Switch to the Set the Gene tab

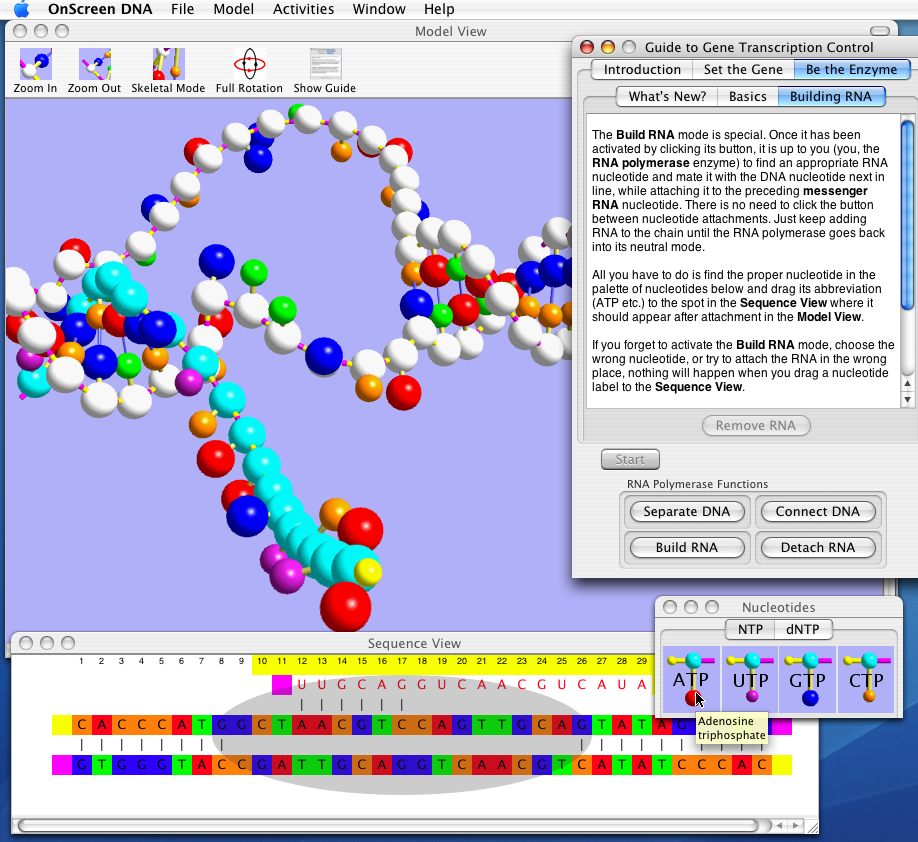(x=743, y=69)
